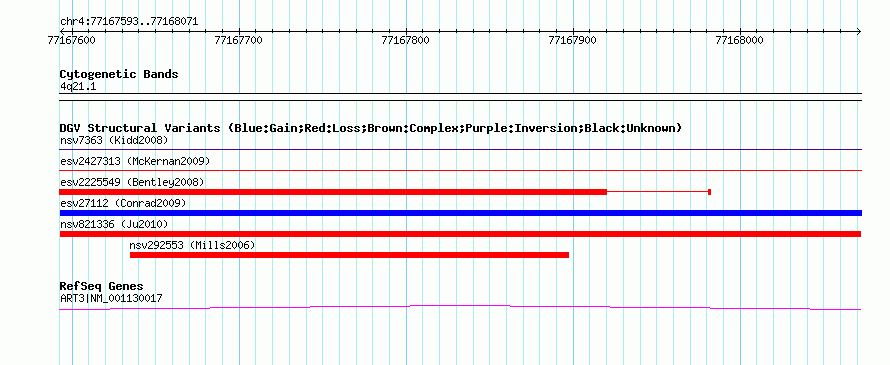The image size is (890, 365).
Task: Click the magenta ART3 gene line
Action: coord(460,307)
